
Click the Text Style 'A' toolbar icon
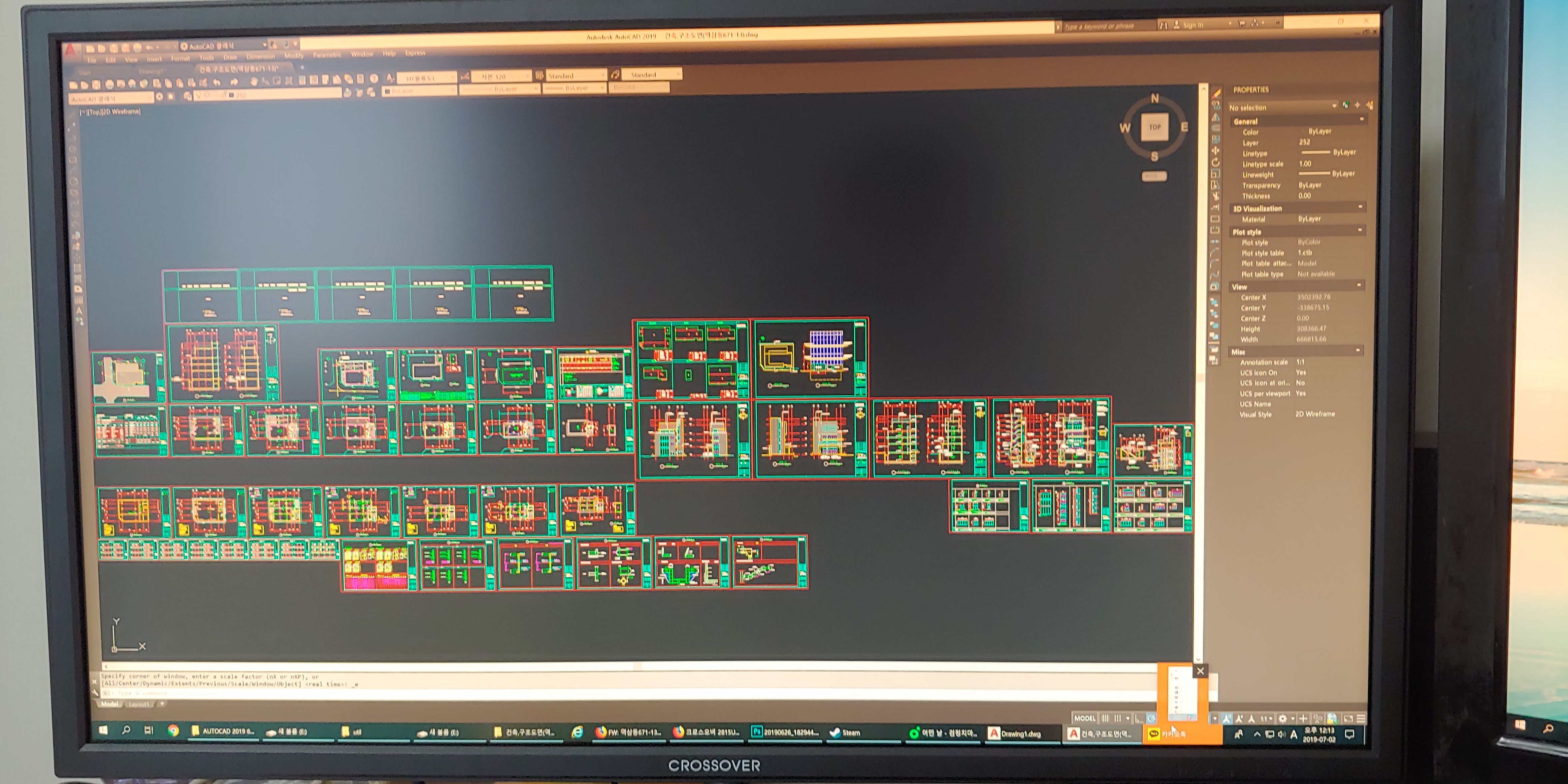(x=390, y=77)
